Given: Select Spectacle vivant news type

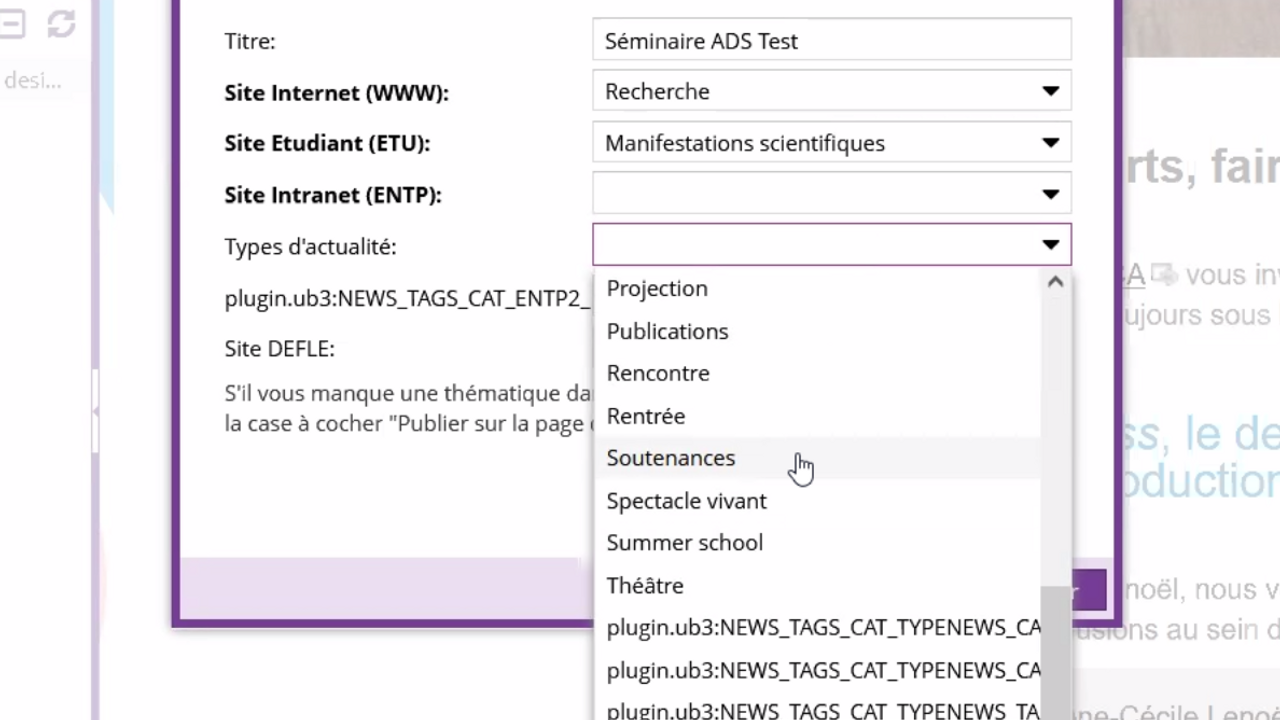Looking at the screenshot, I should (x=686, y=501).
